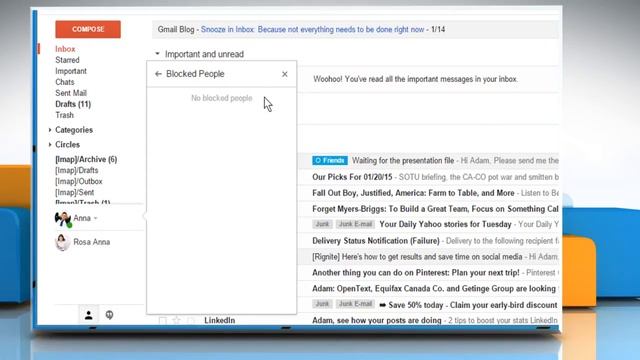
Task: Open the Trash folder
Action: coord(64,115)
